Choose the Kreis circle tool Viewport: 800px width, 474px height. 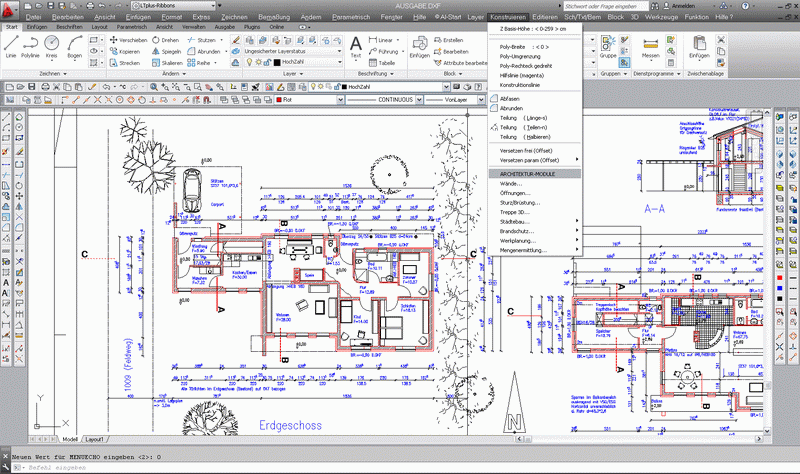click(x=52, y=47)
